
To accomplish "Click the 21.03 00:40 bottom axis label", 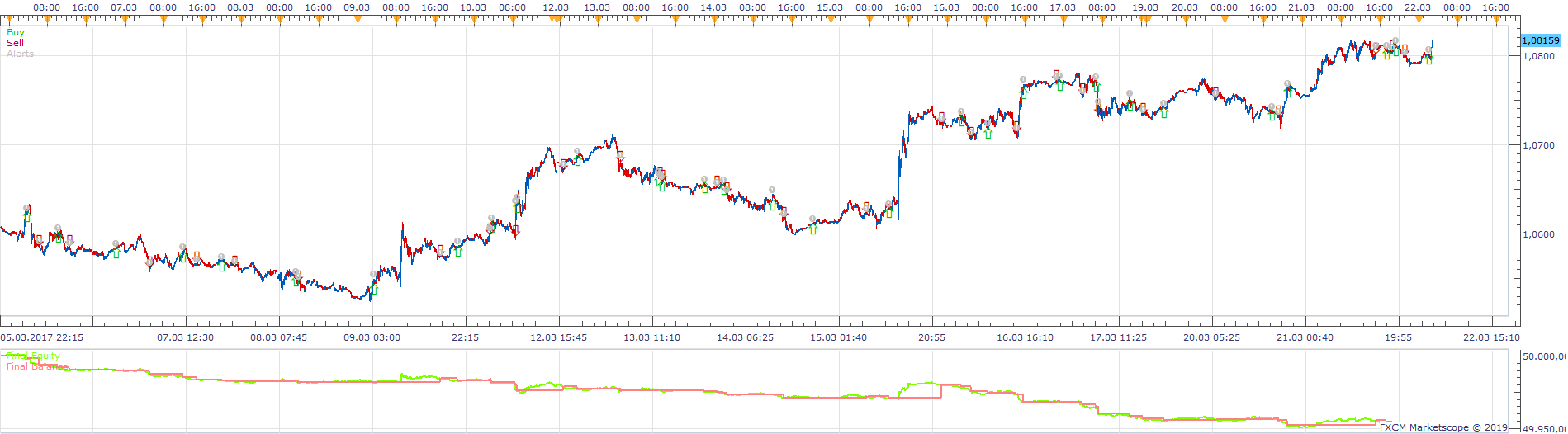I will click(1305, 337).
